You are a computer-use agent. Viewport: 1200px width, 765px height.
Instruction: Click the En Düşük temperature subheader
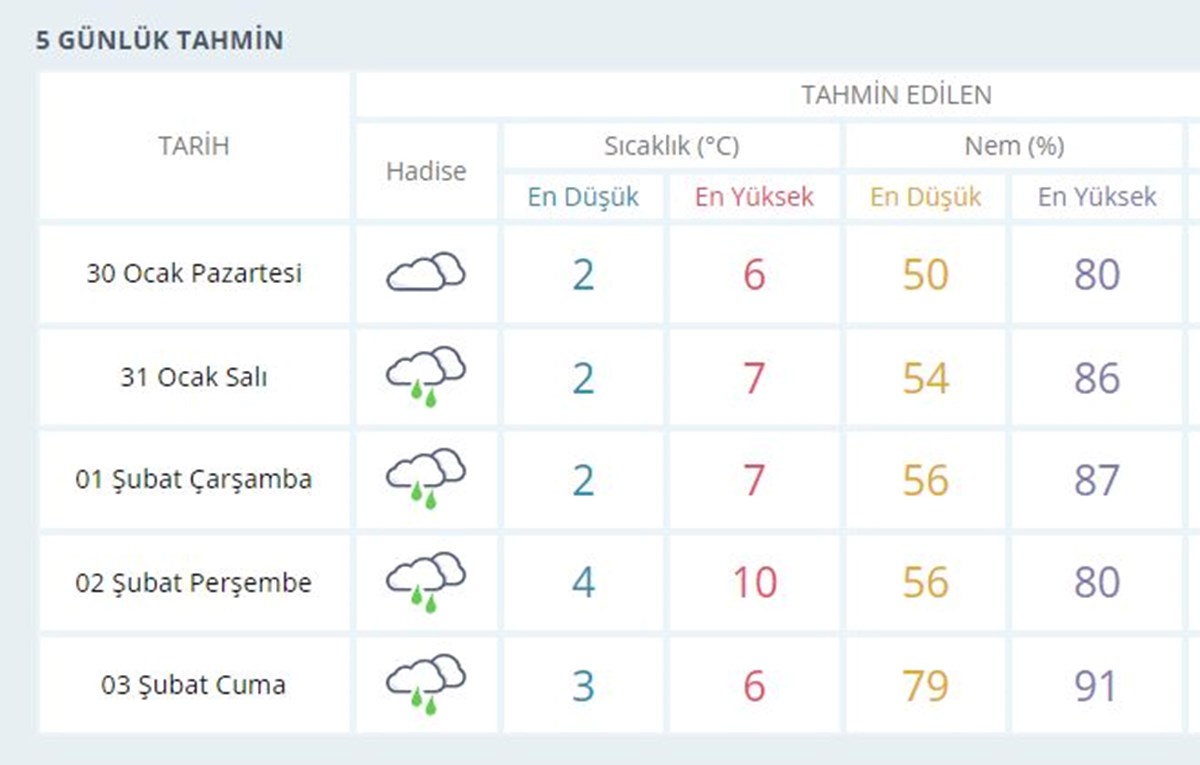point(583,197)
